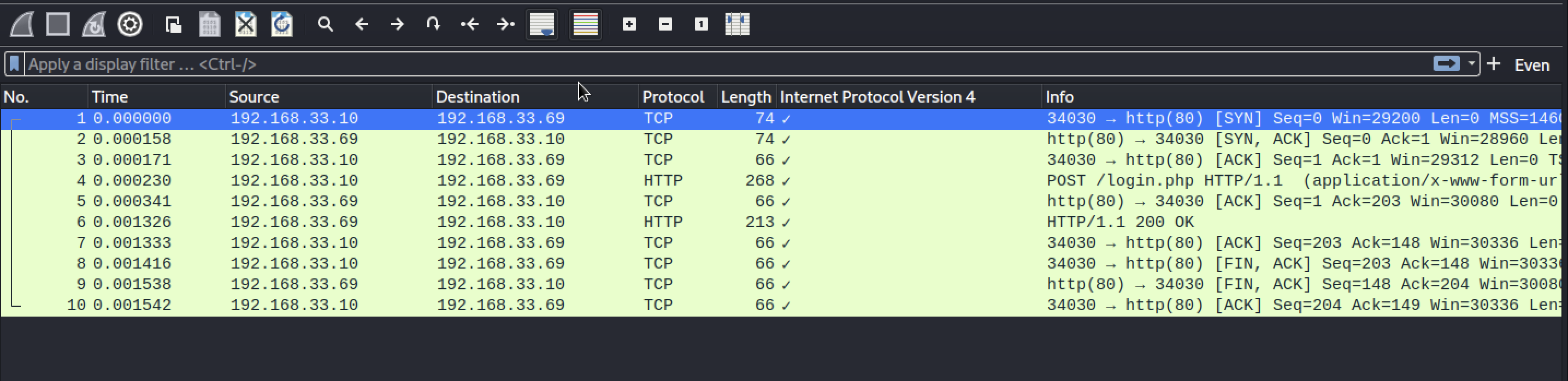This screenshot has width=1568, height=381.
Task: Close this capture file icon
Action: click(245, 25)
